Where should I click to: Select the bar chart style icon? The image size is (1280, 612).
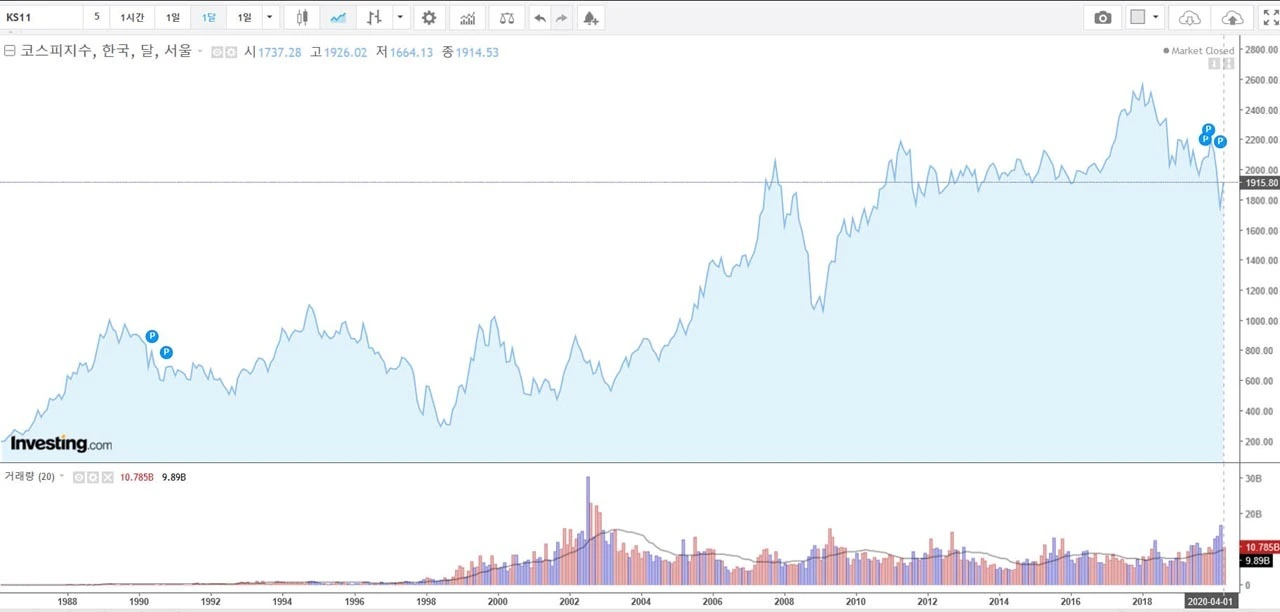coord(374,17)
